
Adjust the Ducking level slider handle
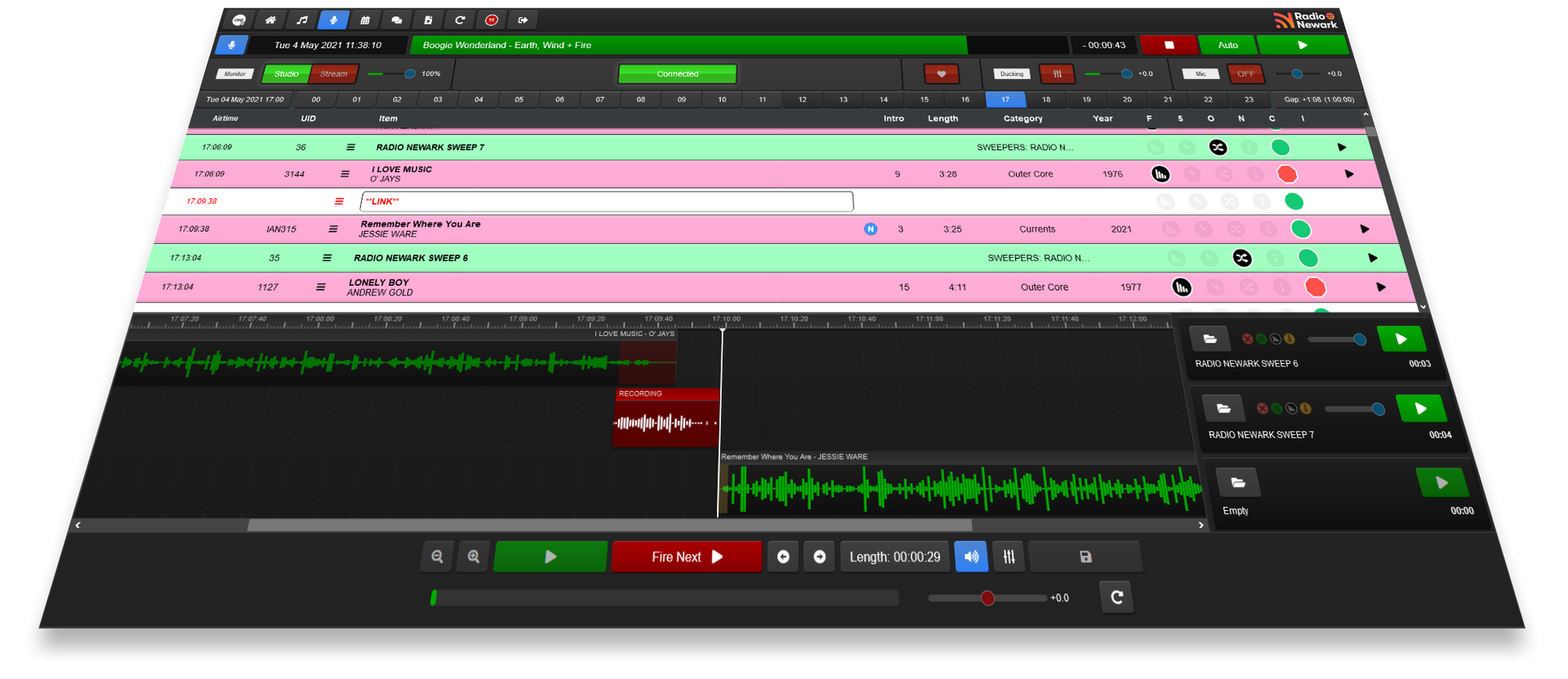click(x=1126, y=74)
